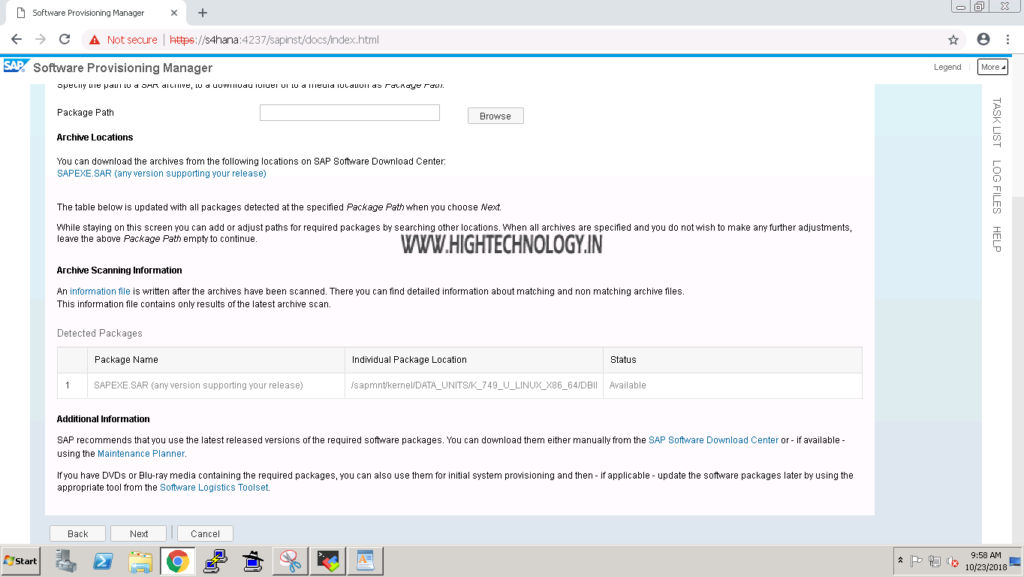The image size is (1024, 577).
Task: Launch PowerShell from the taskbar
Action: [103, 561]
